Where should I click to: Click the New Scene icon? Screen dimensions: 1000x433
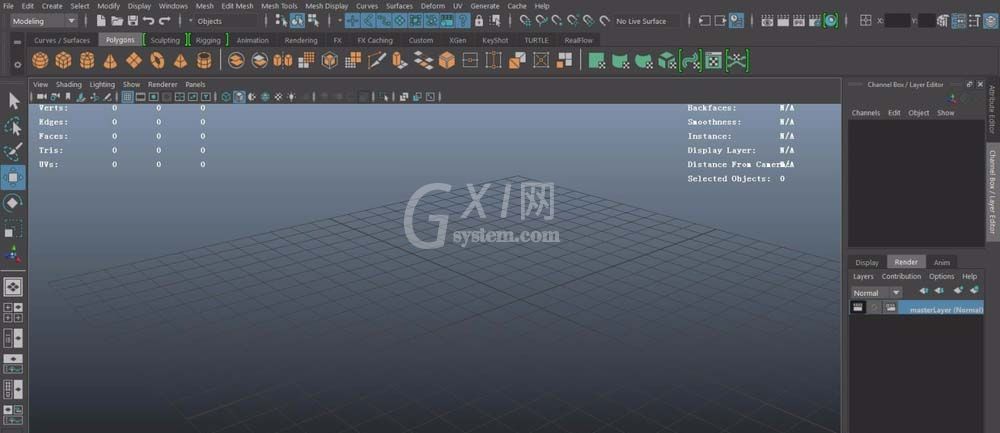[101, 20]
